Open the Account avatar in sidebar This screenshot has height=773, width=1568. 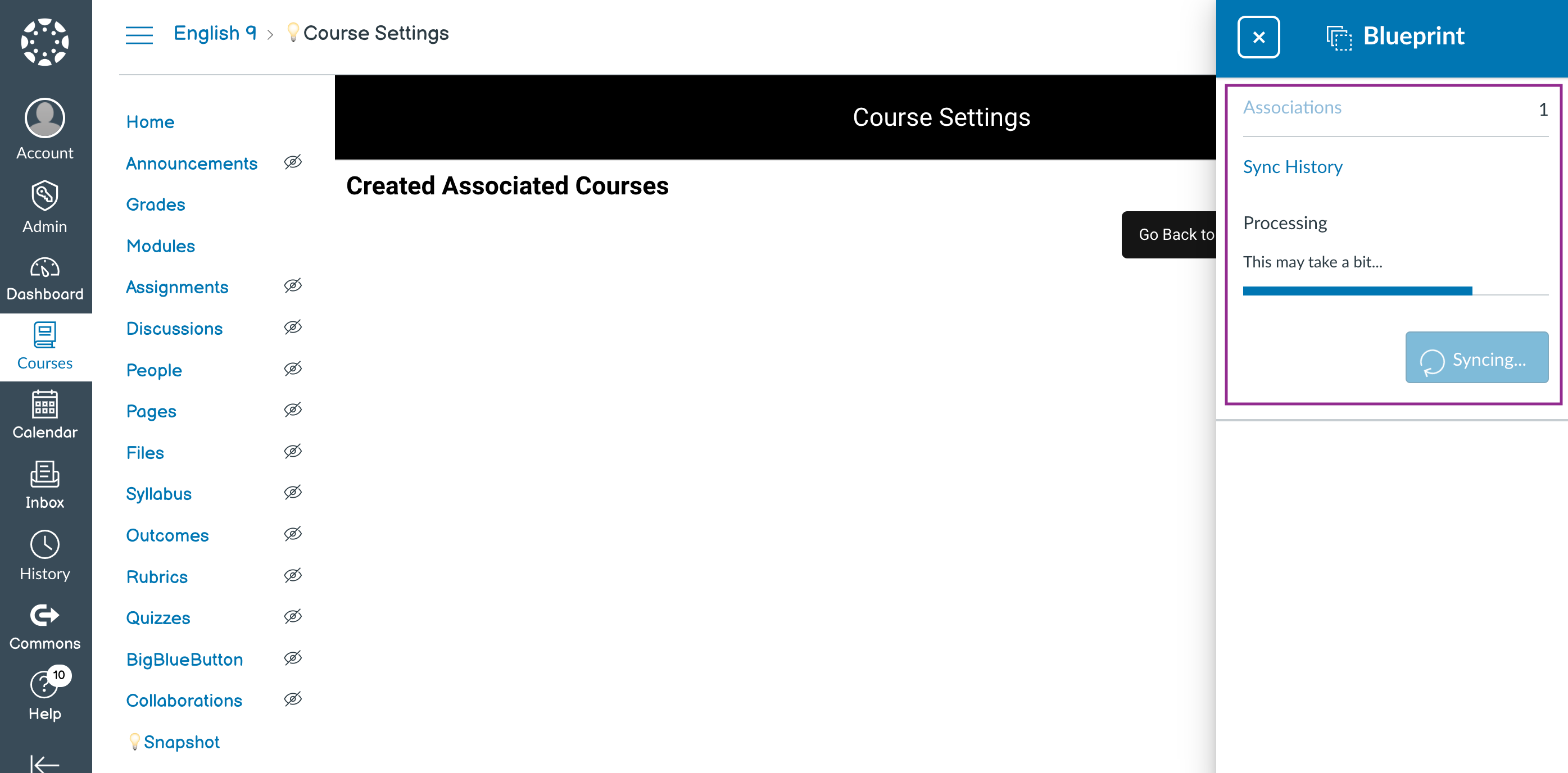(44, 118)
